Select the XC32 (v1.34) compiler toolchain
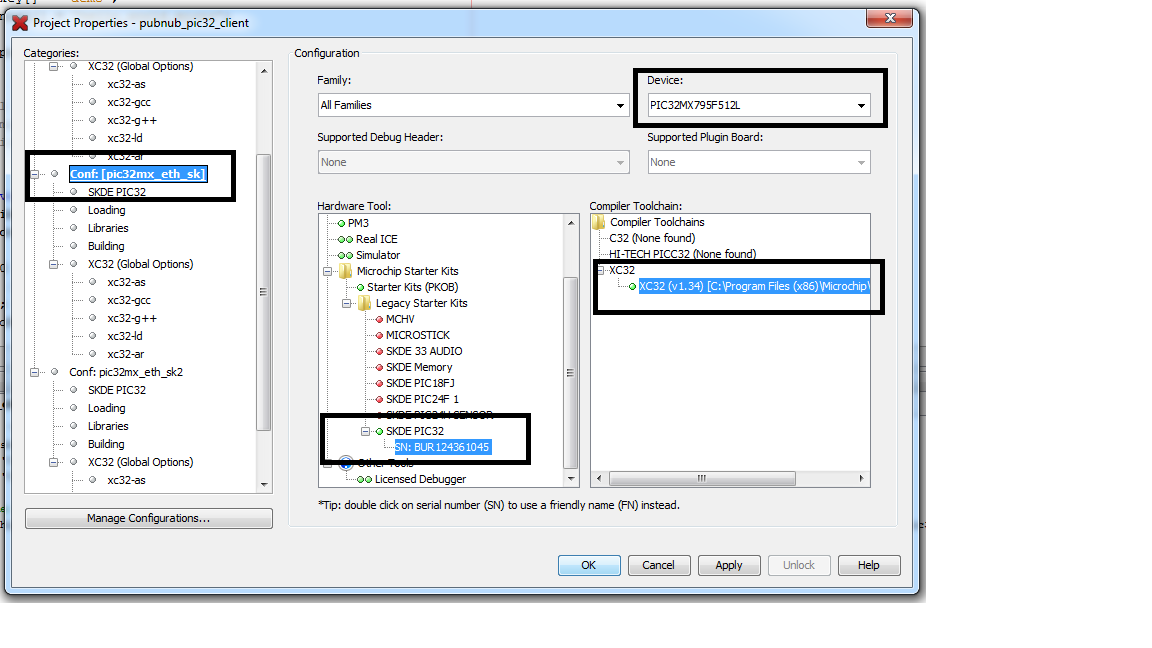The width and height of the screenshot is (1152, 648). (760, 286)
